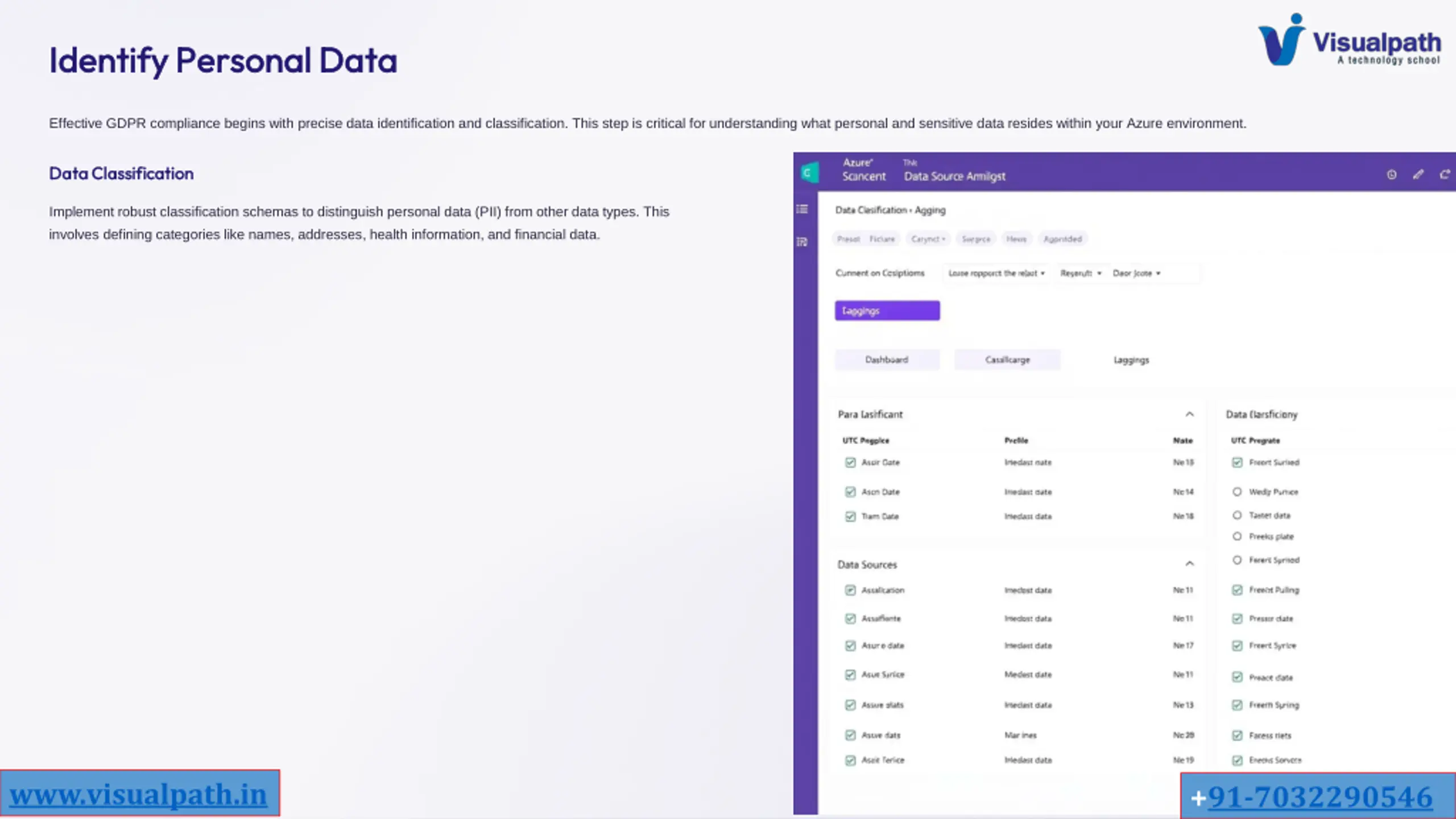Open the Daor Jcote dropdown

click(x=1136, y=274)
